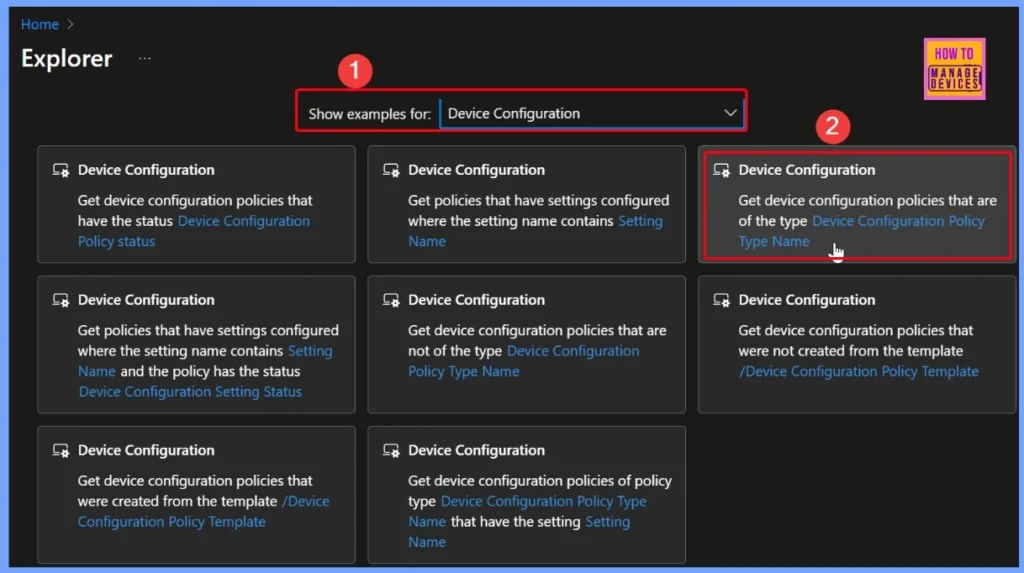Click Device Configuration Policy Type Name in 'are of the type' card
Viewport: 1024px width, 573px height.
pyautogui.click(x=862, y=231)
